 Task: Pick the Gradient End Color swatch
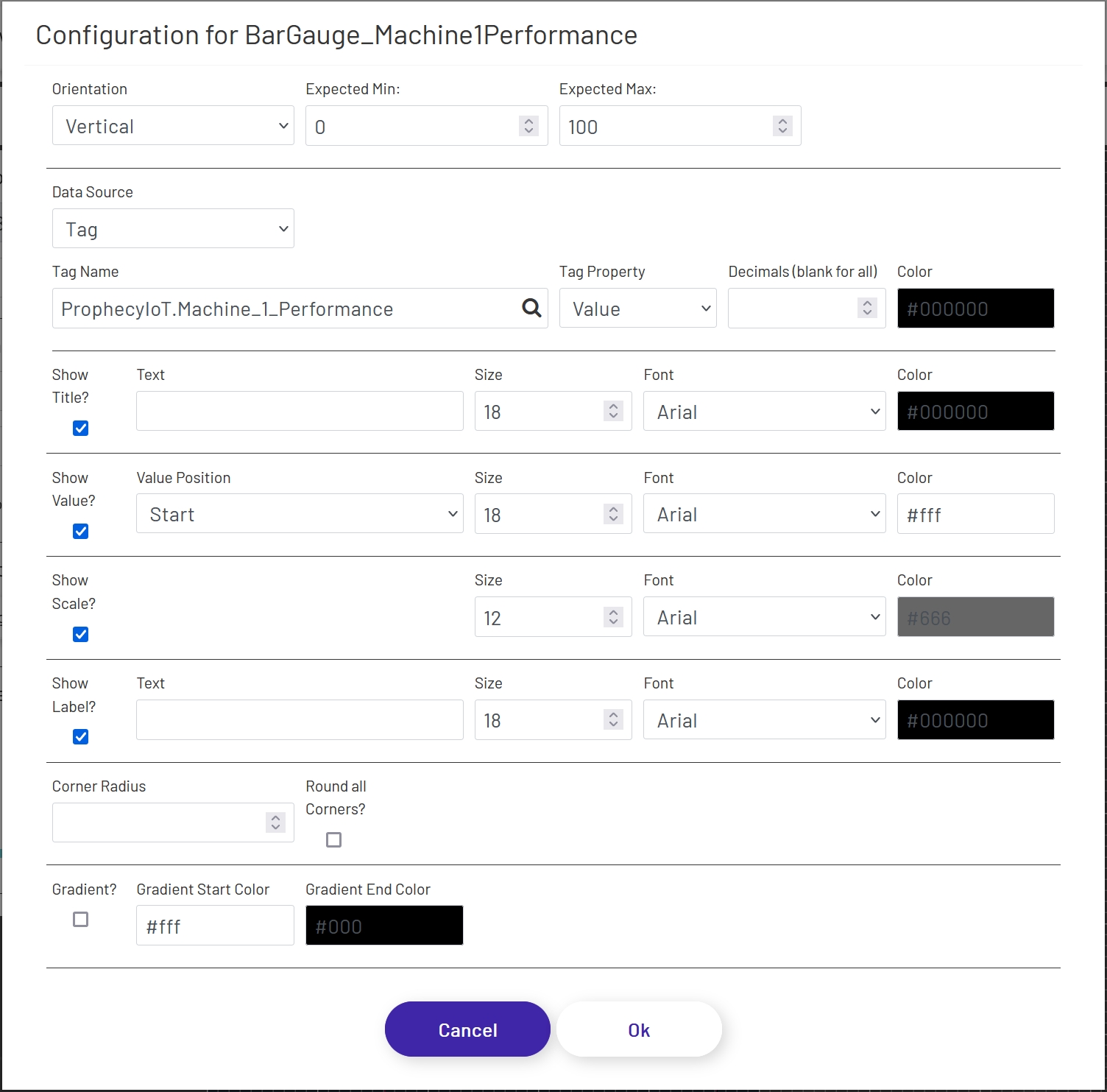384,926
